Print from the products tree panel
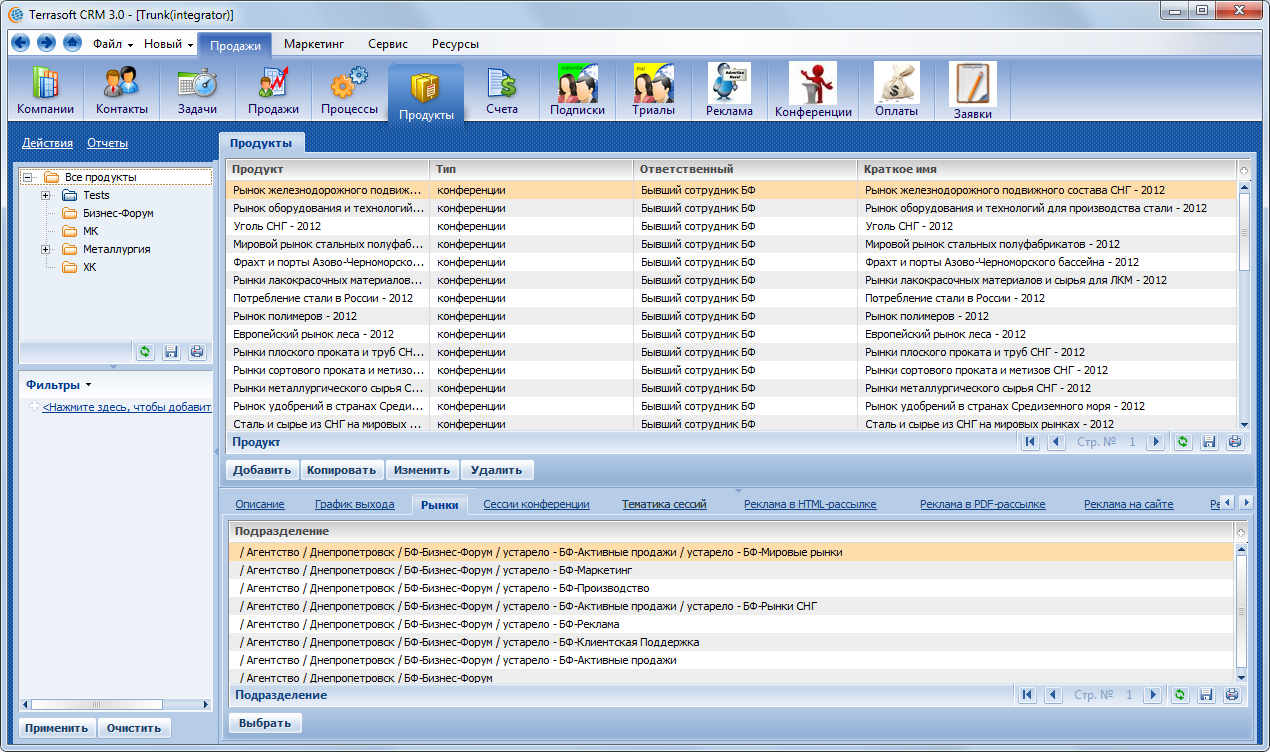This screenshot has width=1270, height=752. coord(197,352)
